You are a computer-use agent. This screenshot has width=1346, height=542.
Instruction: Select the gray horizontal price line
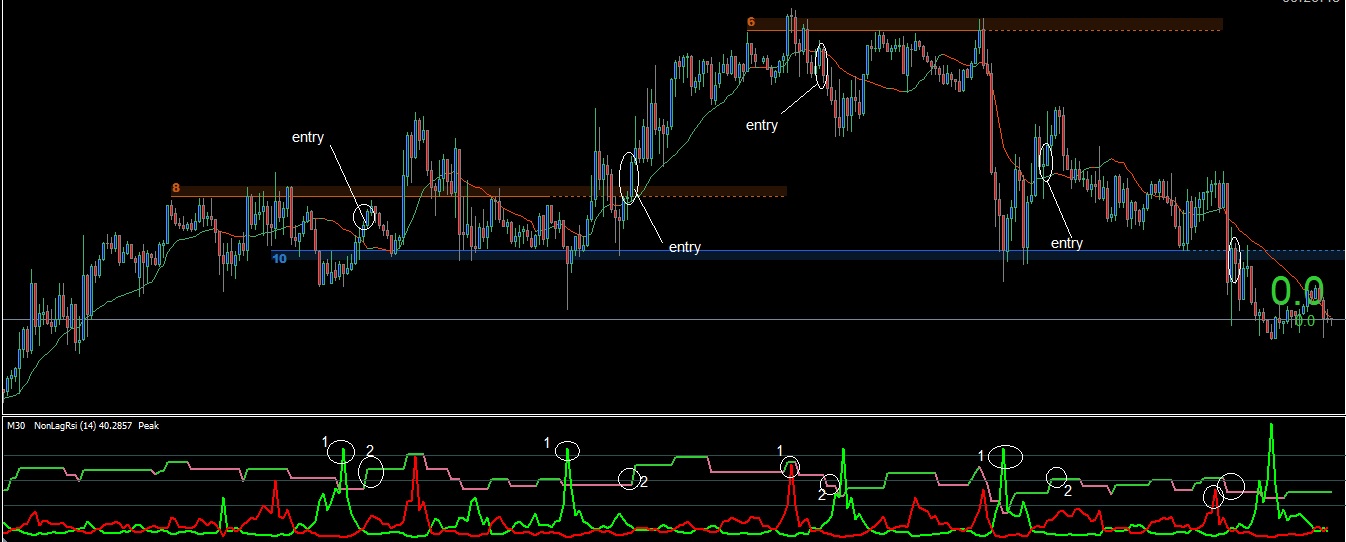(x=672, y=319)
